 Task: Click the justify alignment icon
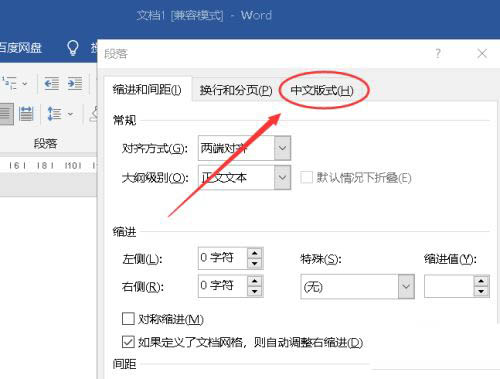point(6,114)
